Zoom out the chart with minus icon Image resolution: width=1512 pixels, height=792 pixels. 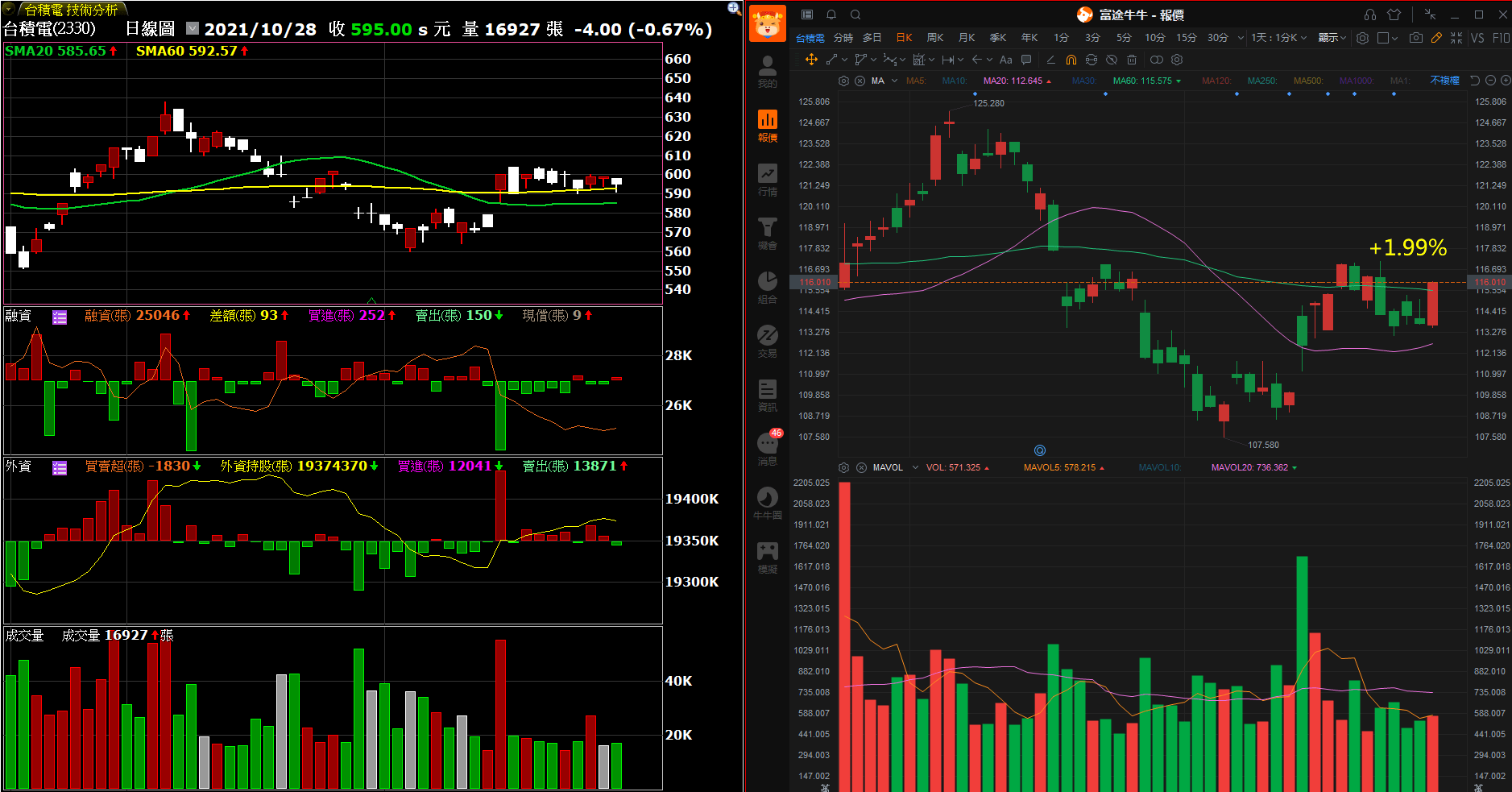click(1490, 81)
